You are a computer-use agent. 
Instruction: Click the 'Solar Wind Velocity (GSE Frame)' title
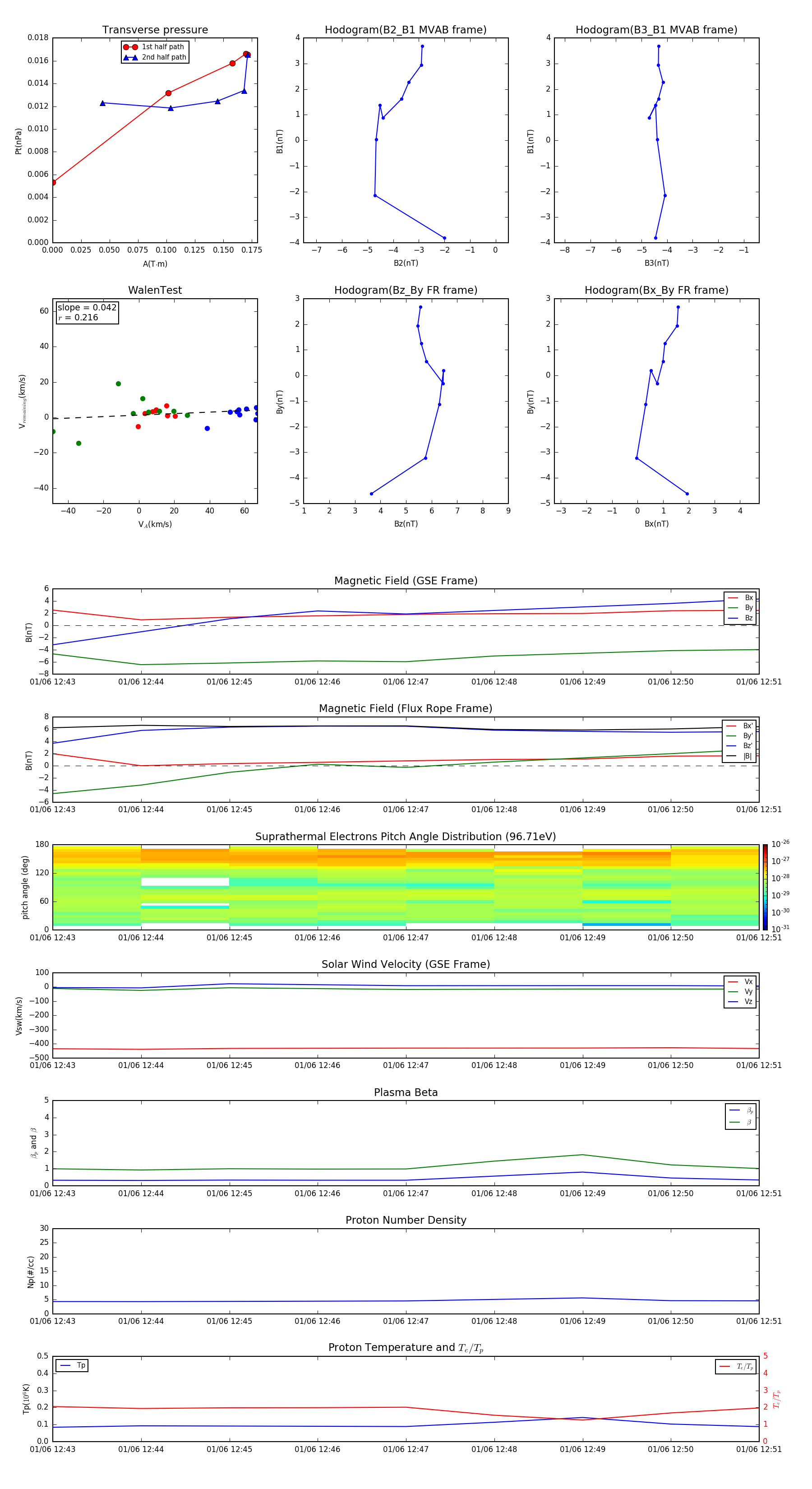(x=406, y=965)
